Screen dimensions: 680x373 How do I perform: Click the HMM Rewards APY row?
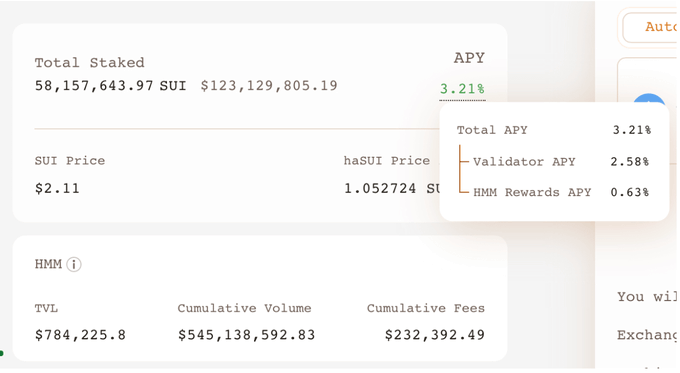[x=561, y=192]
